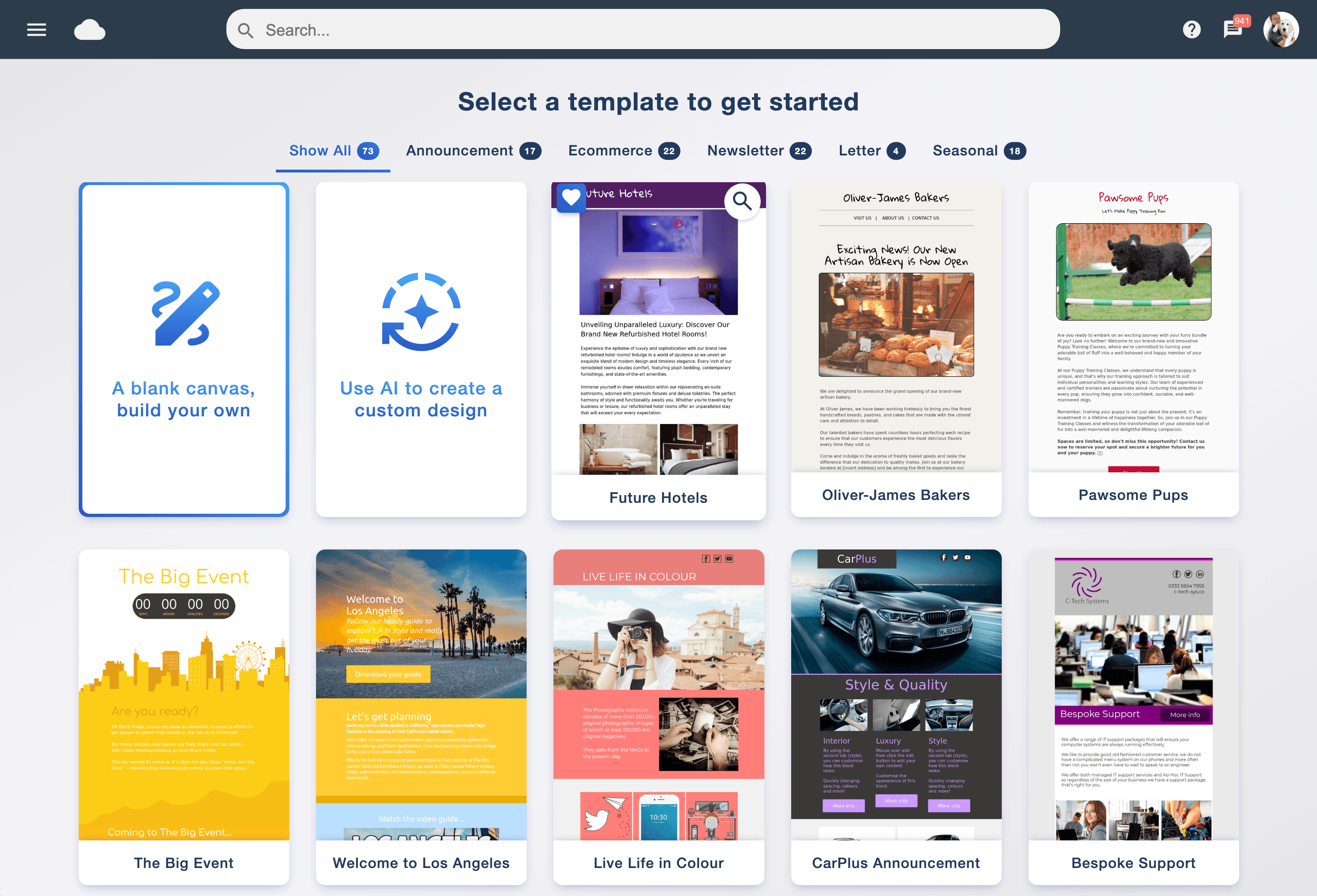
Task: Open CarPlus car image preview
Action: tap(896, 612)
